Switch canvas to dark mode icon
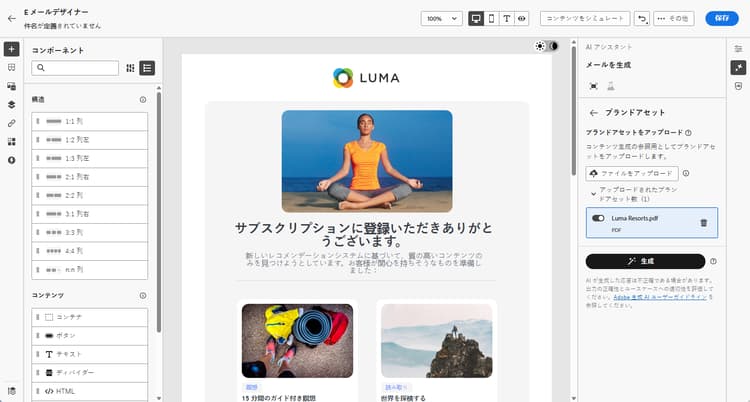750x402 pixels. pos(553,46)
